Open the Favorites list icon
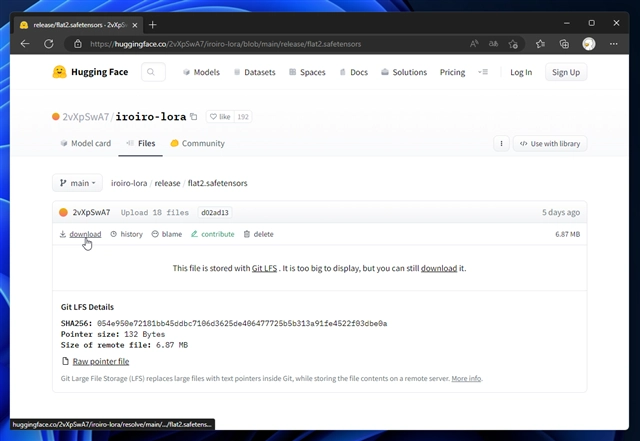Viewport: 640px width, 441px height. tap(540, 44)
